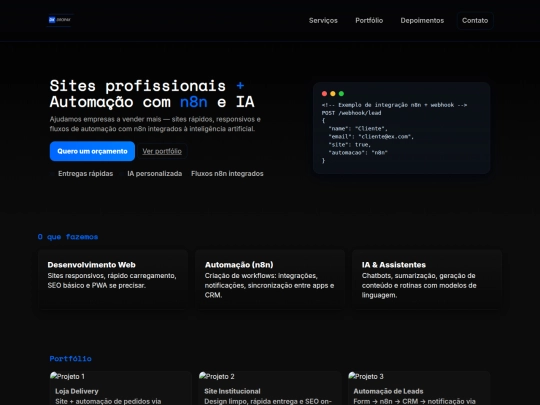Open Projeto 3 image thumbnail
540x405 pixels.
tap(366, 376)
